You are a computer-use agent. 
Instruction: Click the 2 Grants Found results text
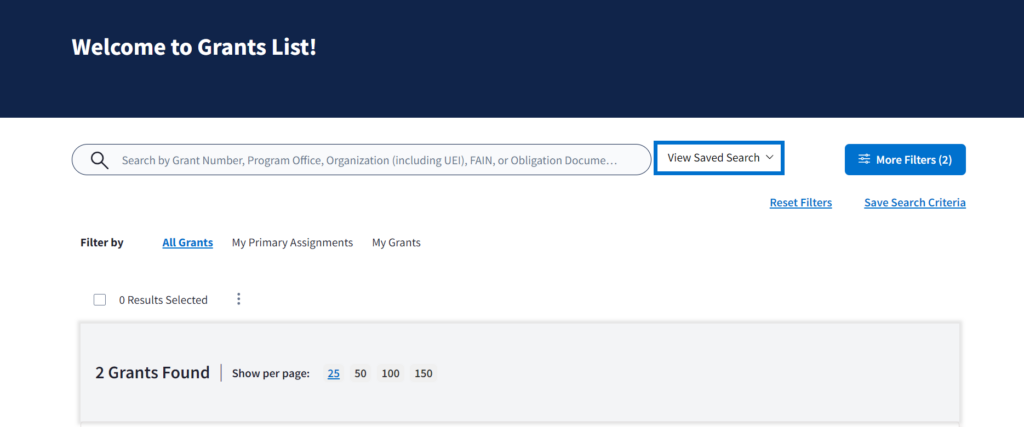152,373
